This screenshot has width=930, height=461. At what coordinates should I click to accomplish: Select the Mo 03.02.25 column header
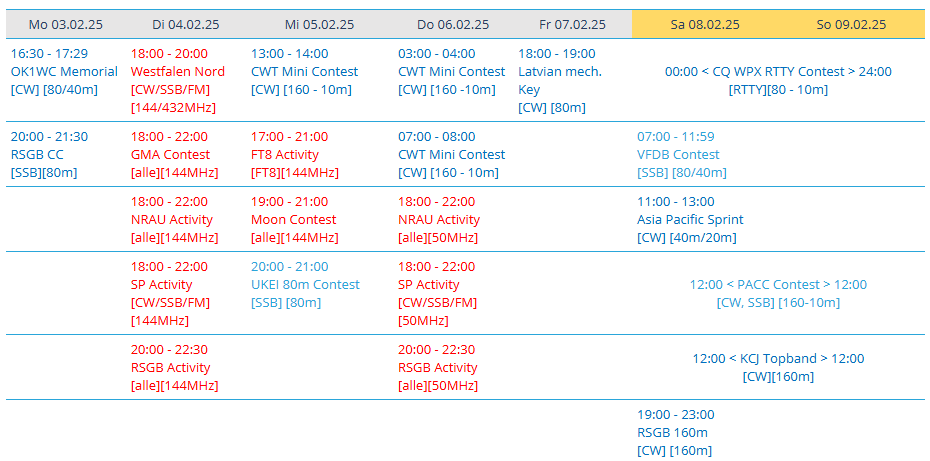tap(65, 24)
